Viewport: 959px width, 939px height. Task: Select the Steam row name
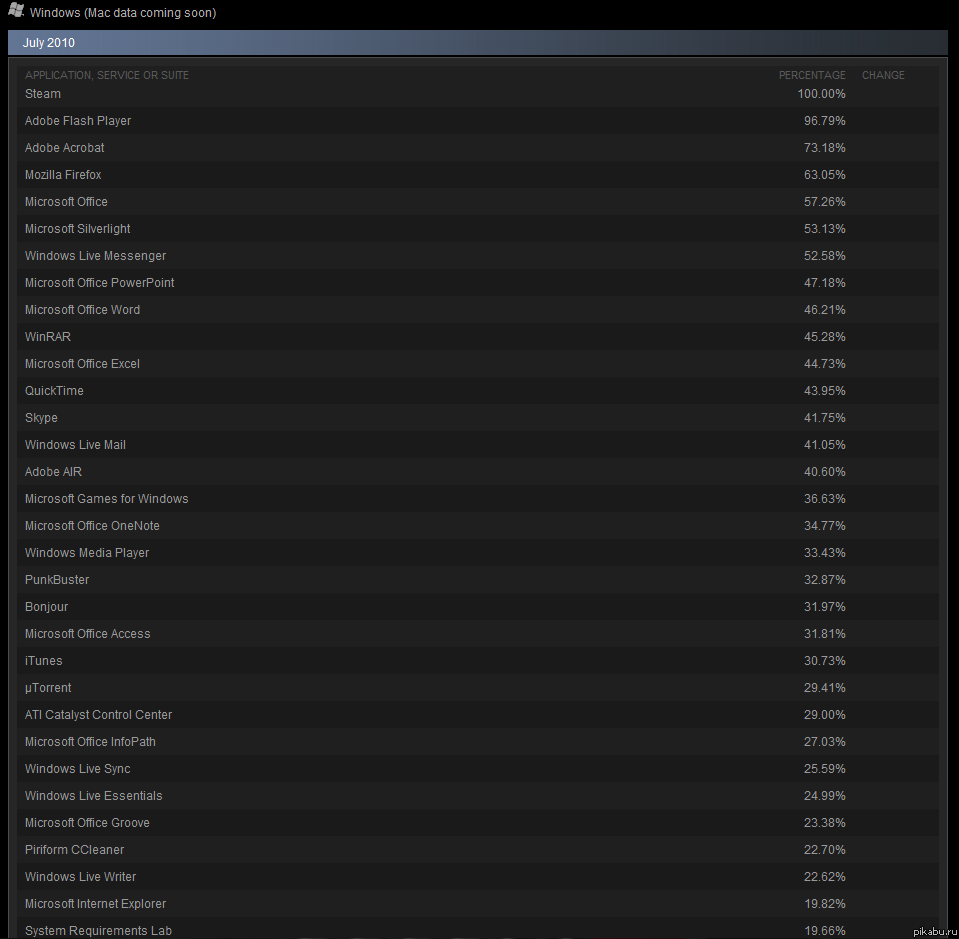tap(43, 94)
